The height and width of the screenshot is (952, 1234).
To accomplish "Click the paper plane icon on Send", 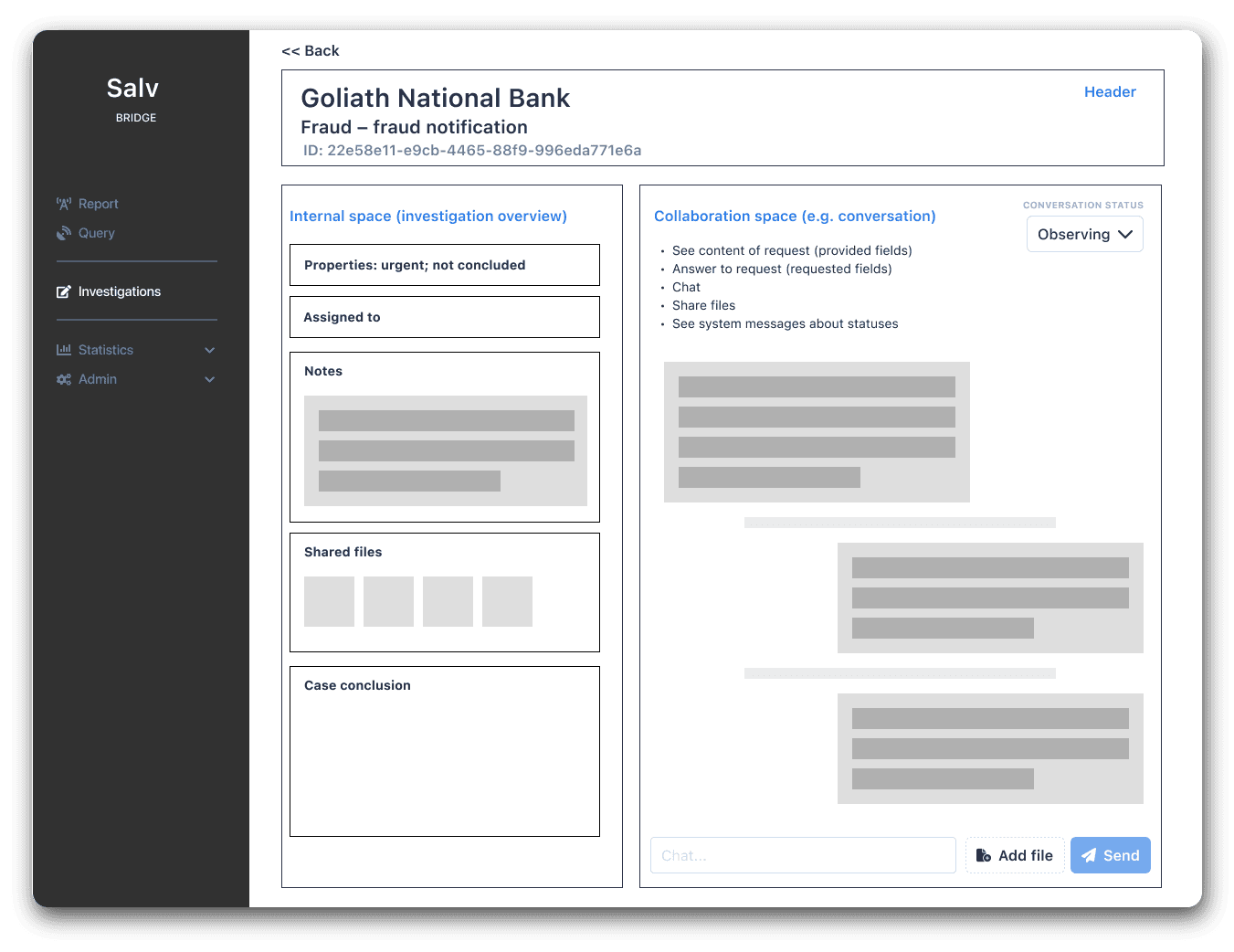I will click(1089, 855).
